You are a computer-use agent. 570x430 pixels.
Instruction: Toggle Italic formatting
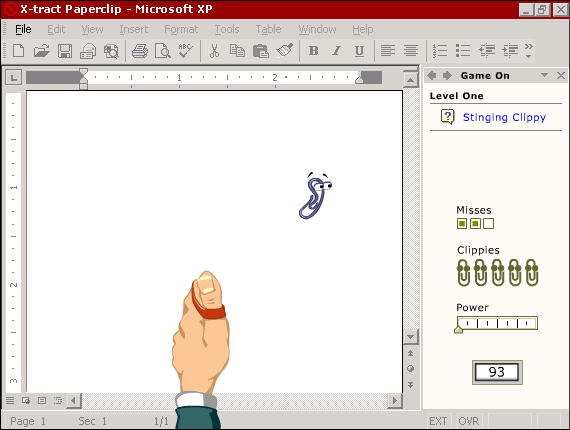[337, 51]
